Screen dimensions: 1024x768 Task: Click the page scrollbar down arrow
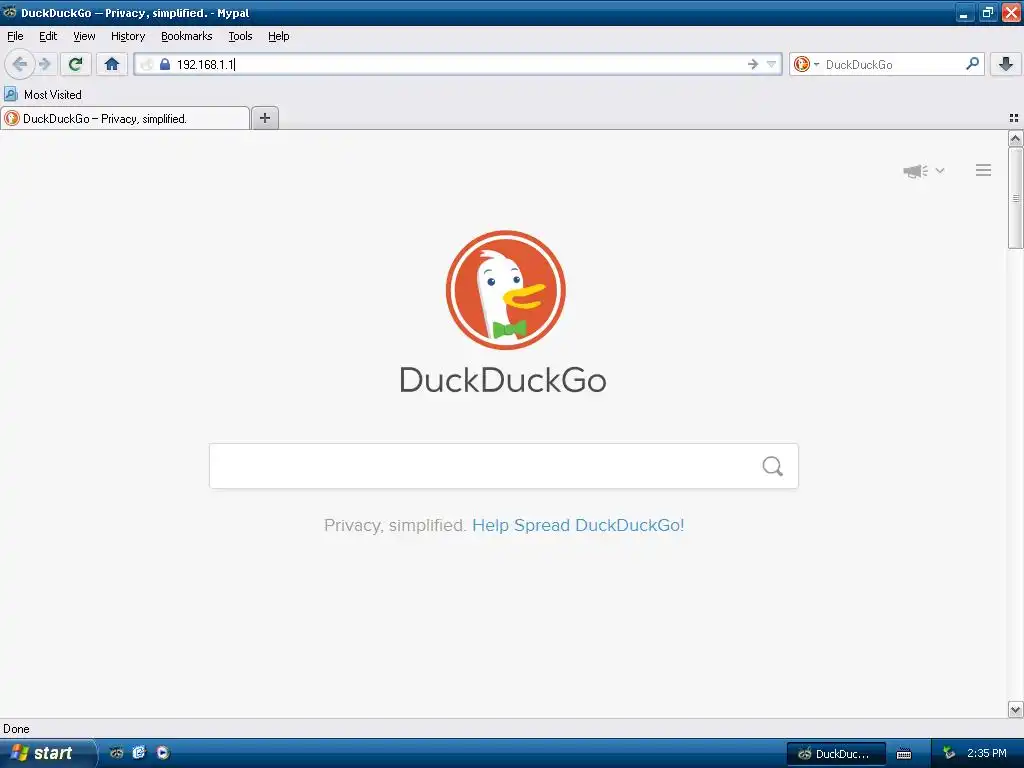pos(1015,709)
